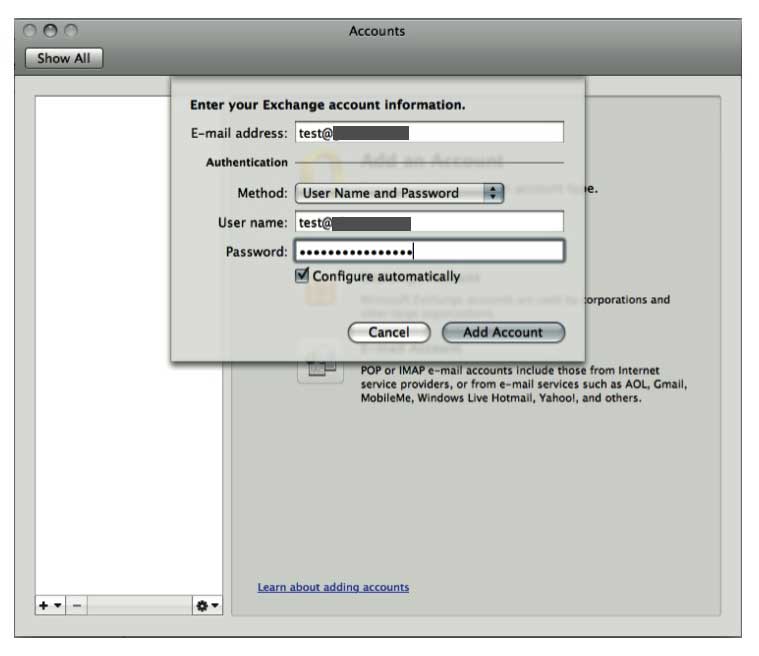Click the Enter your Exchange account information heading

click(328, 105)
